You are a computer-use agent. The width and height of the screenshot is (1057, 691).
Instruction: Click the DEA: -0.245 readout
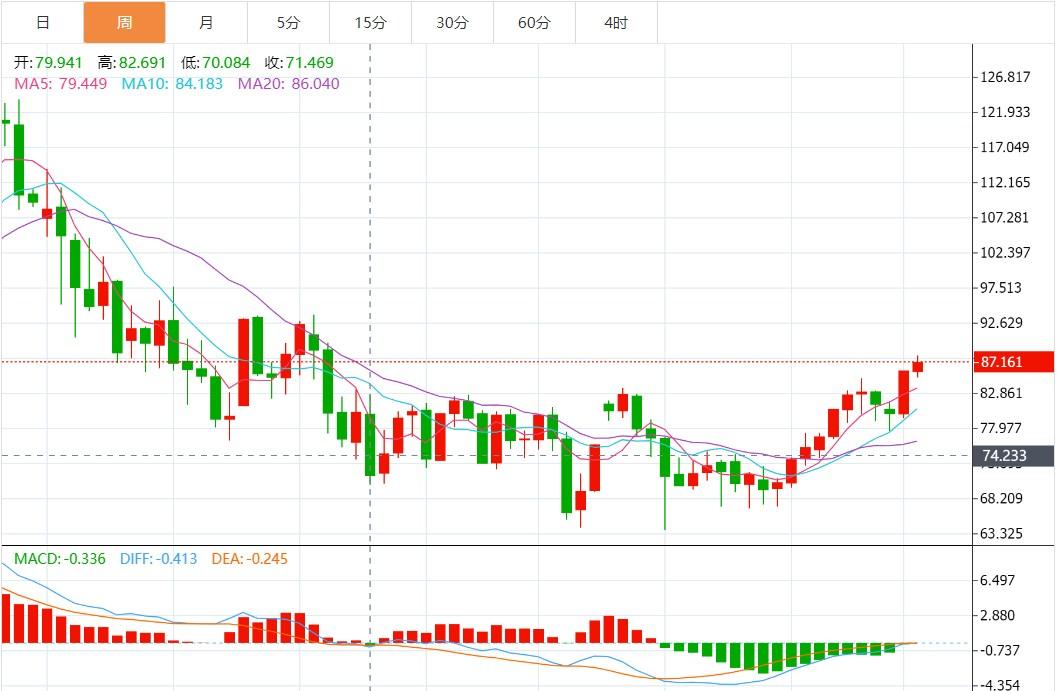click(x=249, y=558)
